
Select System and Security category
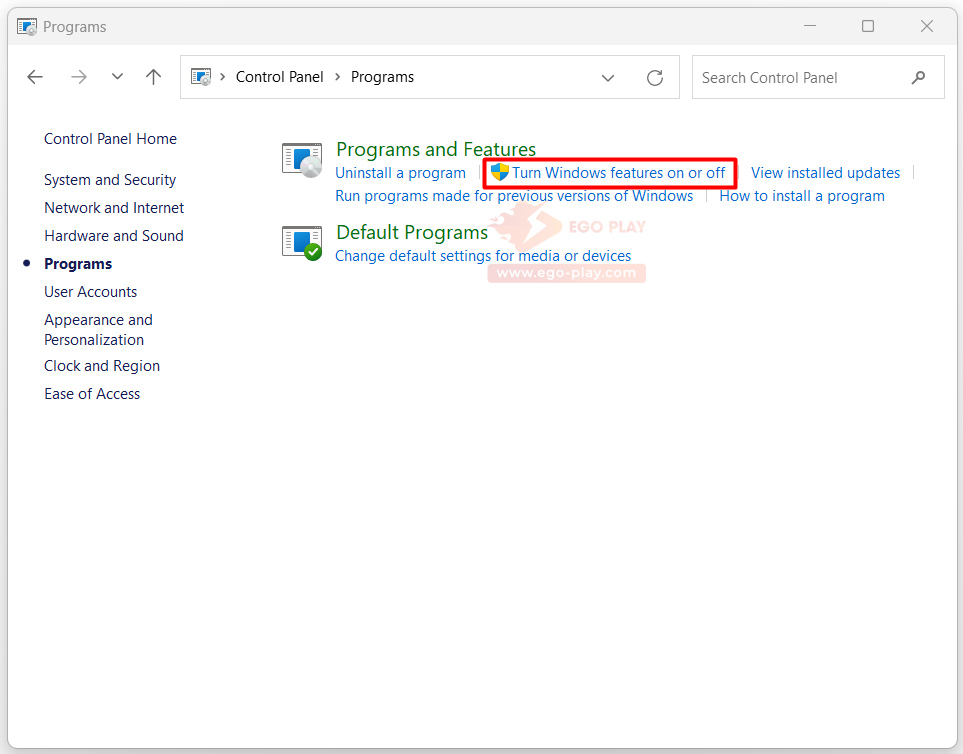[x=110, y=180]
